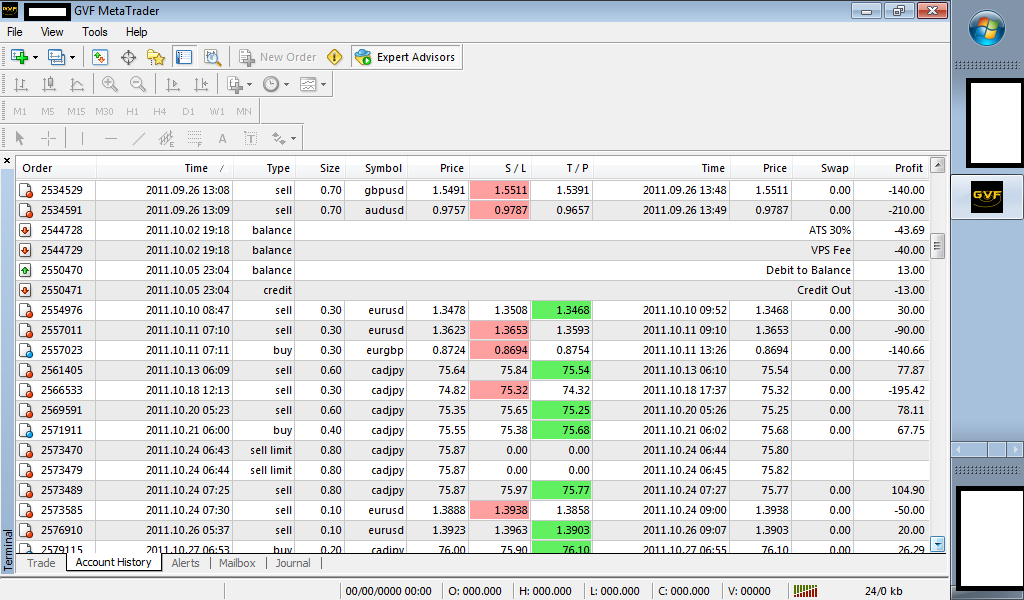
Task: Draw a vertical line
Action: (x=82, y=138)
